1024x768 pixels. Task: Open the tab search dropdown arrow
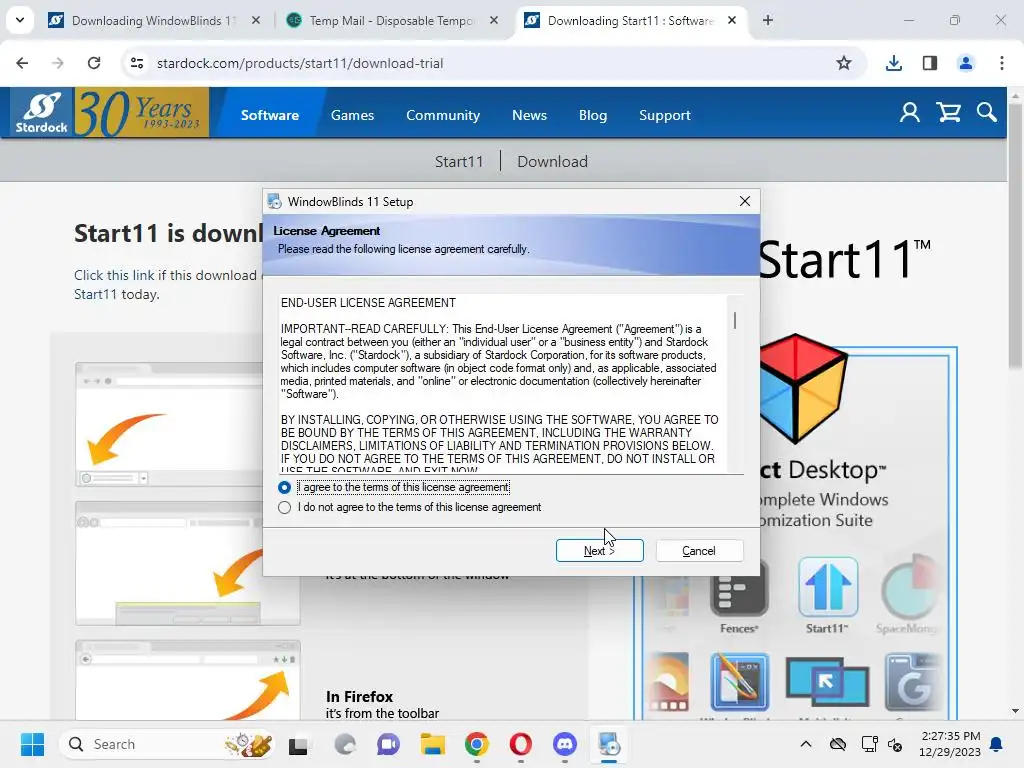pos(20,20)
